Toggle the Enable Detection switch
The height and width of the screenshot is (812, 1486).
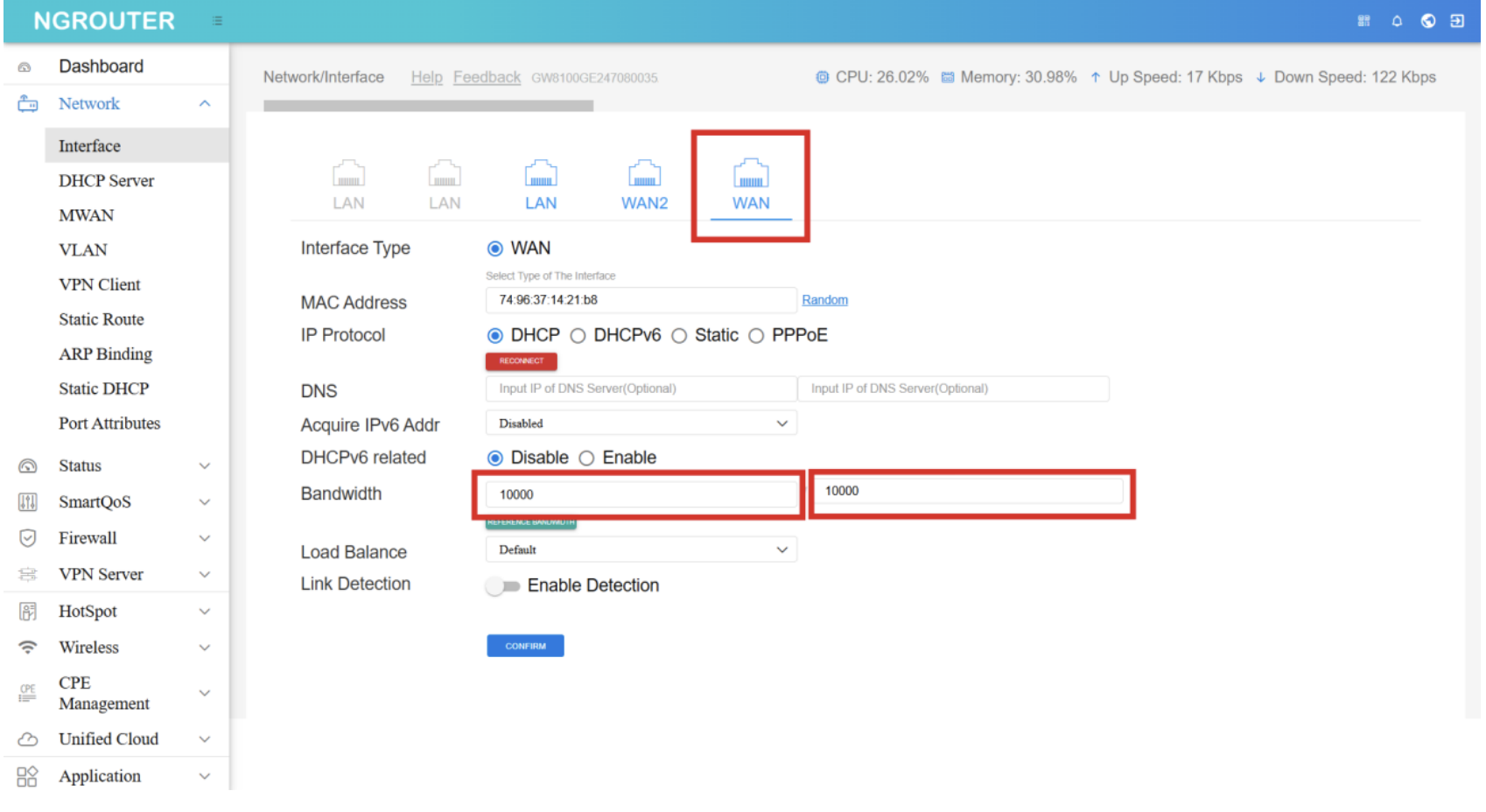(x=502, y=586)
